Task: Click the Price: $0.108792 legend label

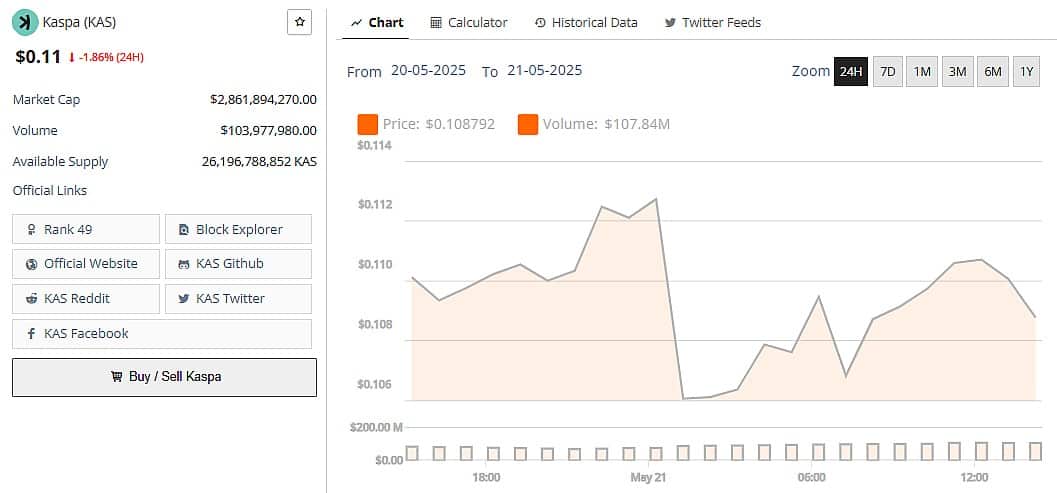Action: (x=438, y=124)
